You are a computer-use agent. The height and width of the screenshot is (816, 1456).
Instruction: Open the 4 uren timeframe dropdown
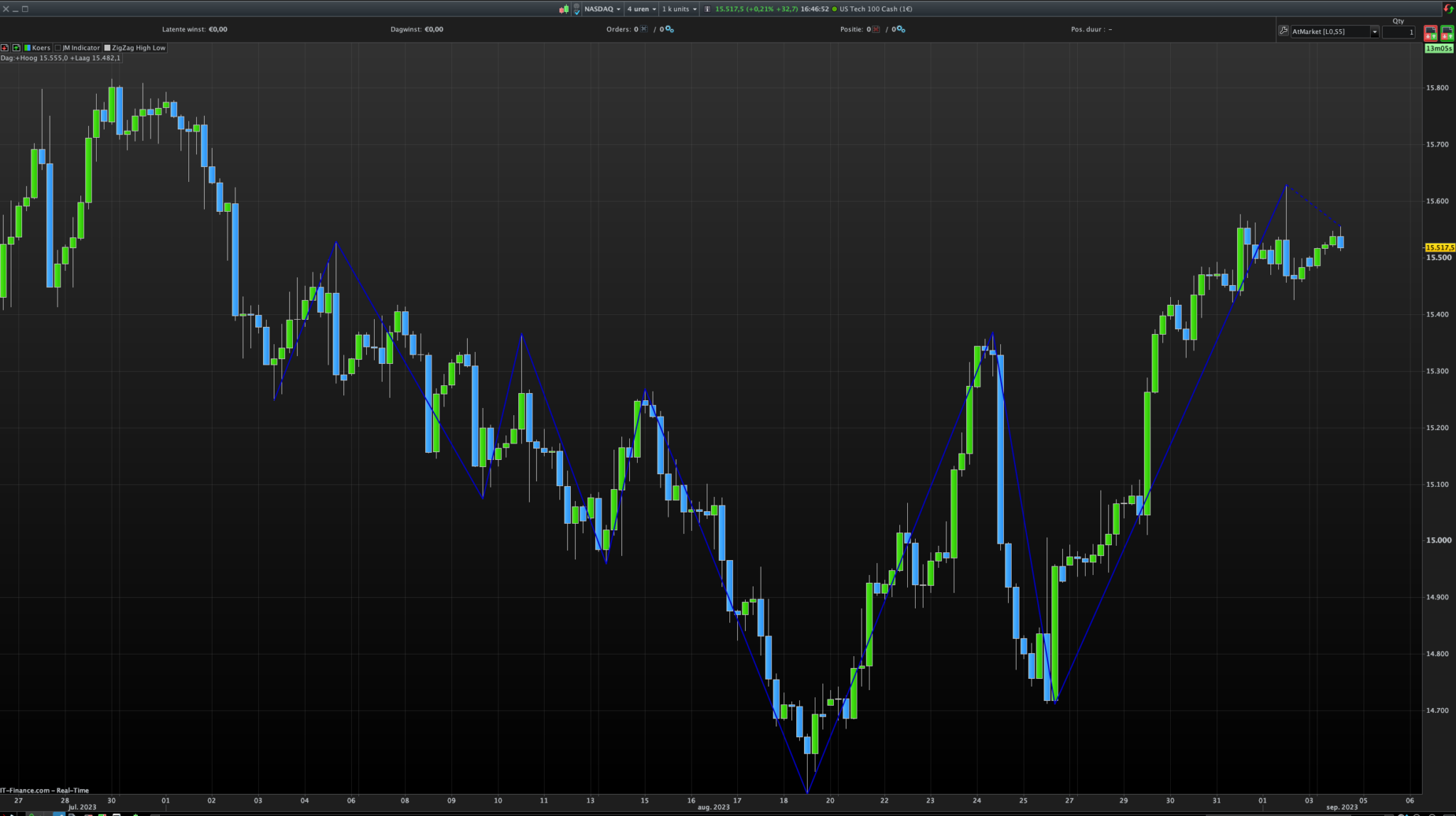tap(641, 9)
